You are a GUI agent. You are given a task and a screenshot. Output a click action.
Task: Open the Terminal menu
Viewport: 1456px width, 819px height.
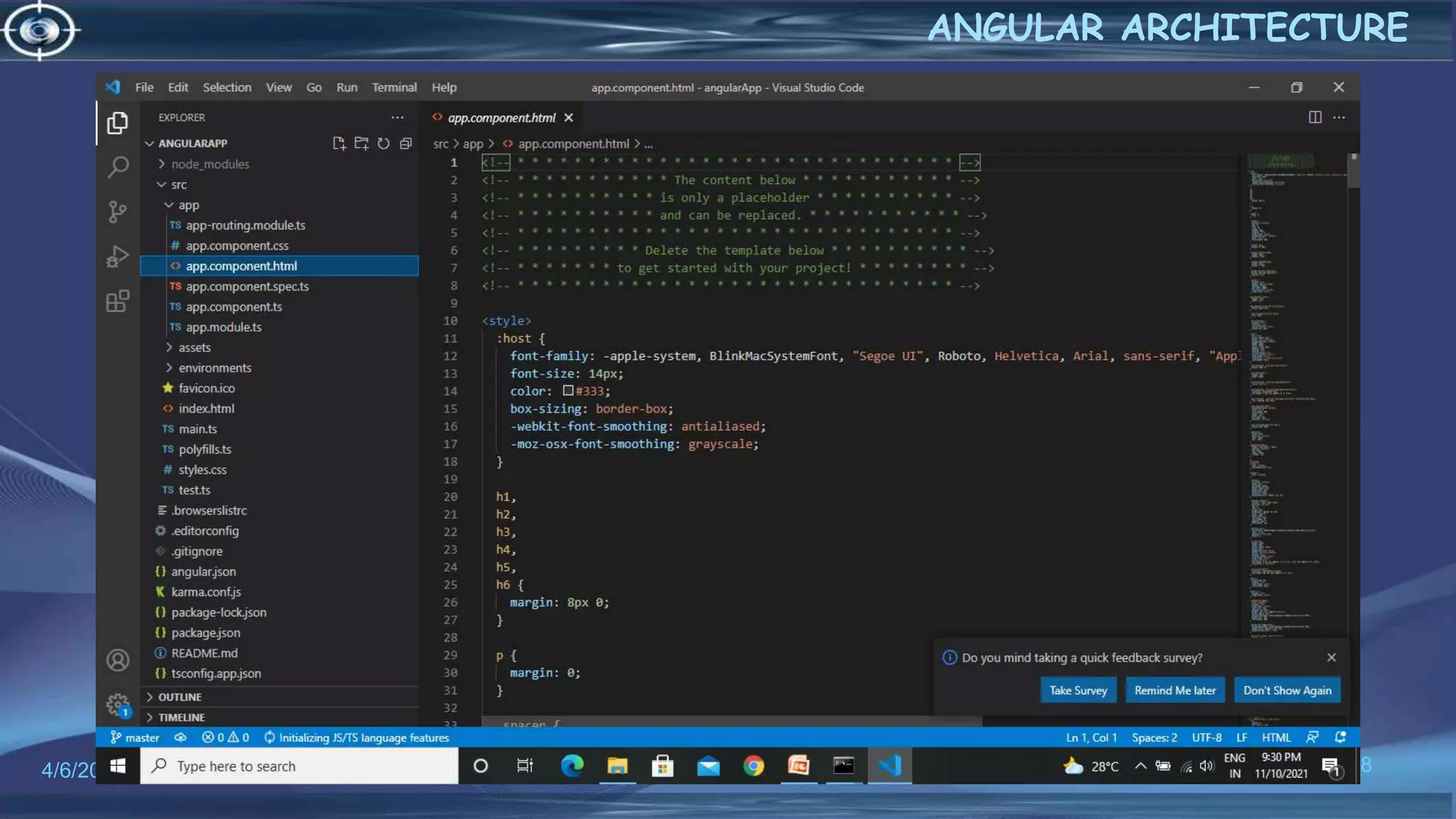[394, 87]
